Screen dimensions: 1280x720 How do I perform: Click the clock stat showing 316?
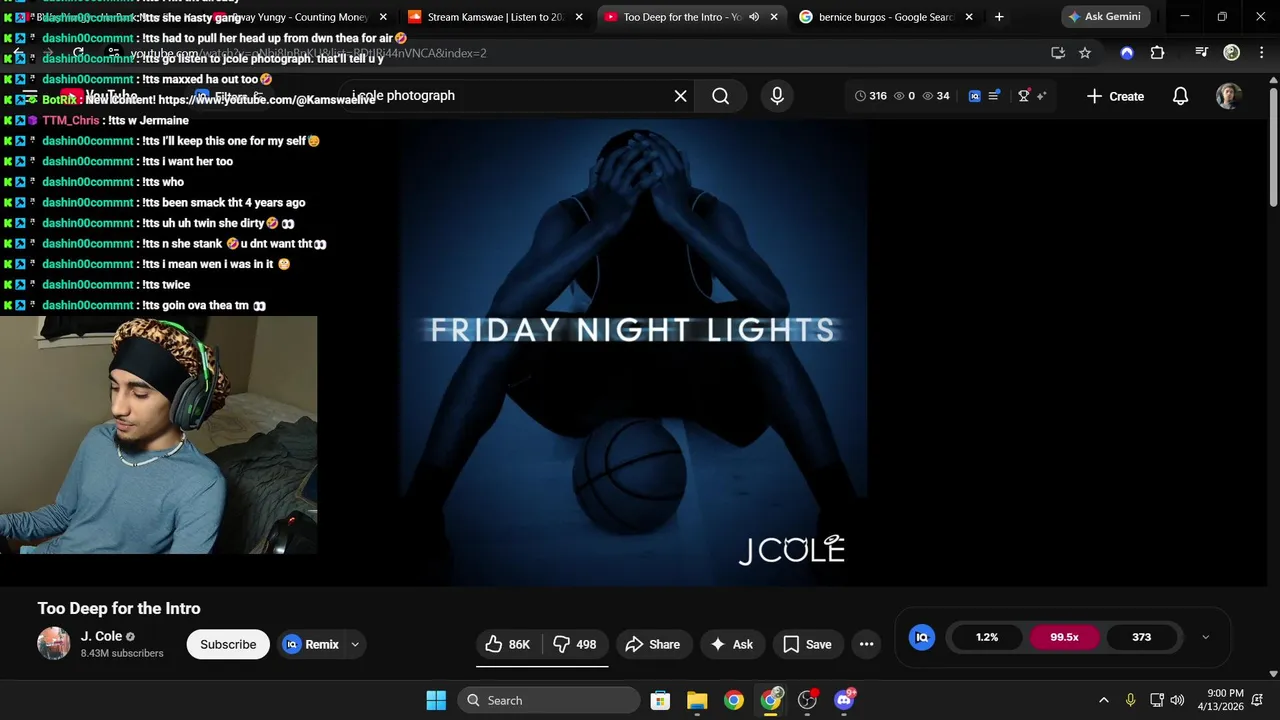click(870, 96)
